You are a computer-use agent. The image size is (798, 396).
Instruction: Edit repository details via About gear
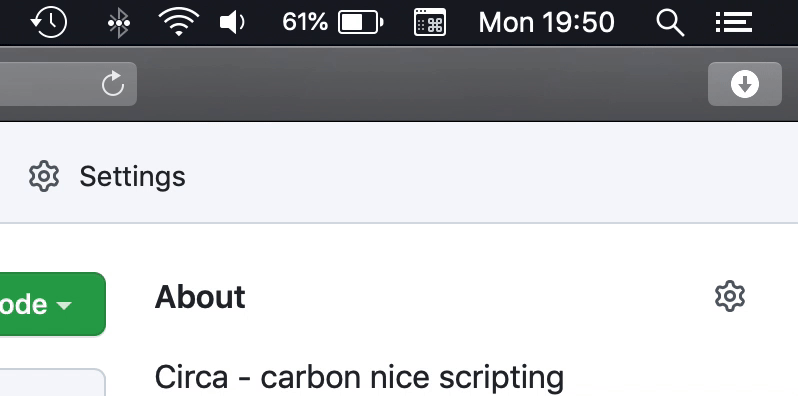click(730, 296)
